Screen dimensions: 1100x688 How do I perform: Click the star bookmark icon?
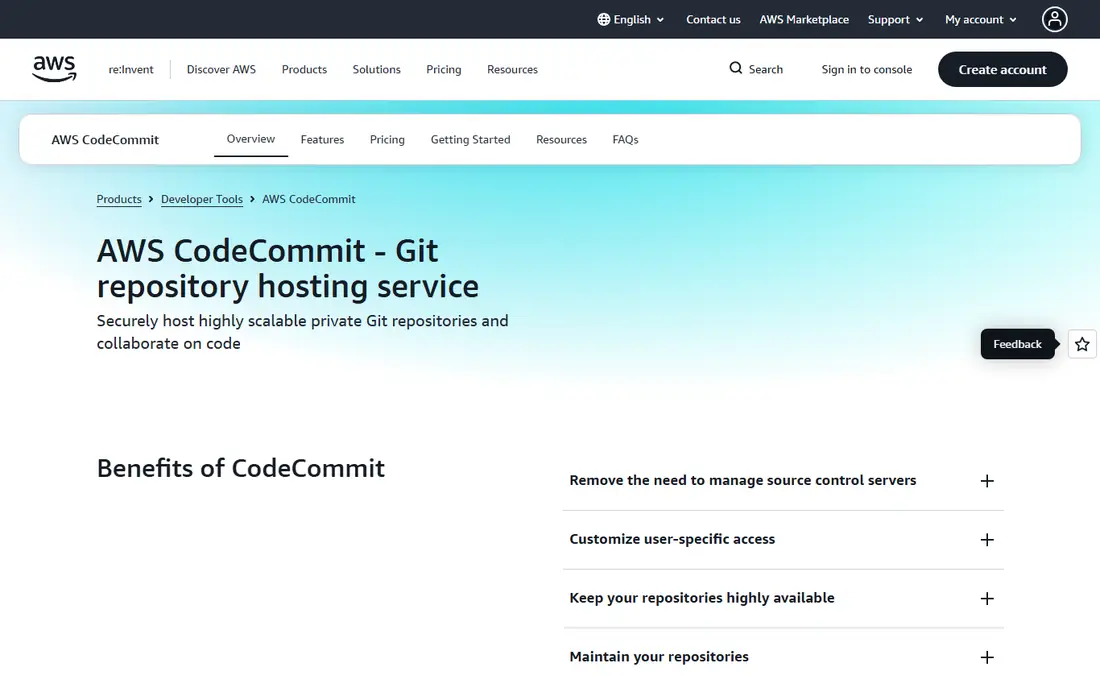(x=1082, y=344)
